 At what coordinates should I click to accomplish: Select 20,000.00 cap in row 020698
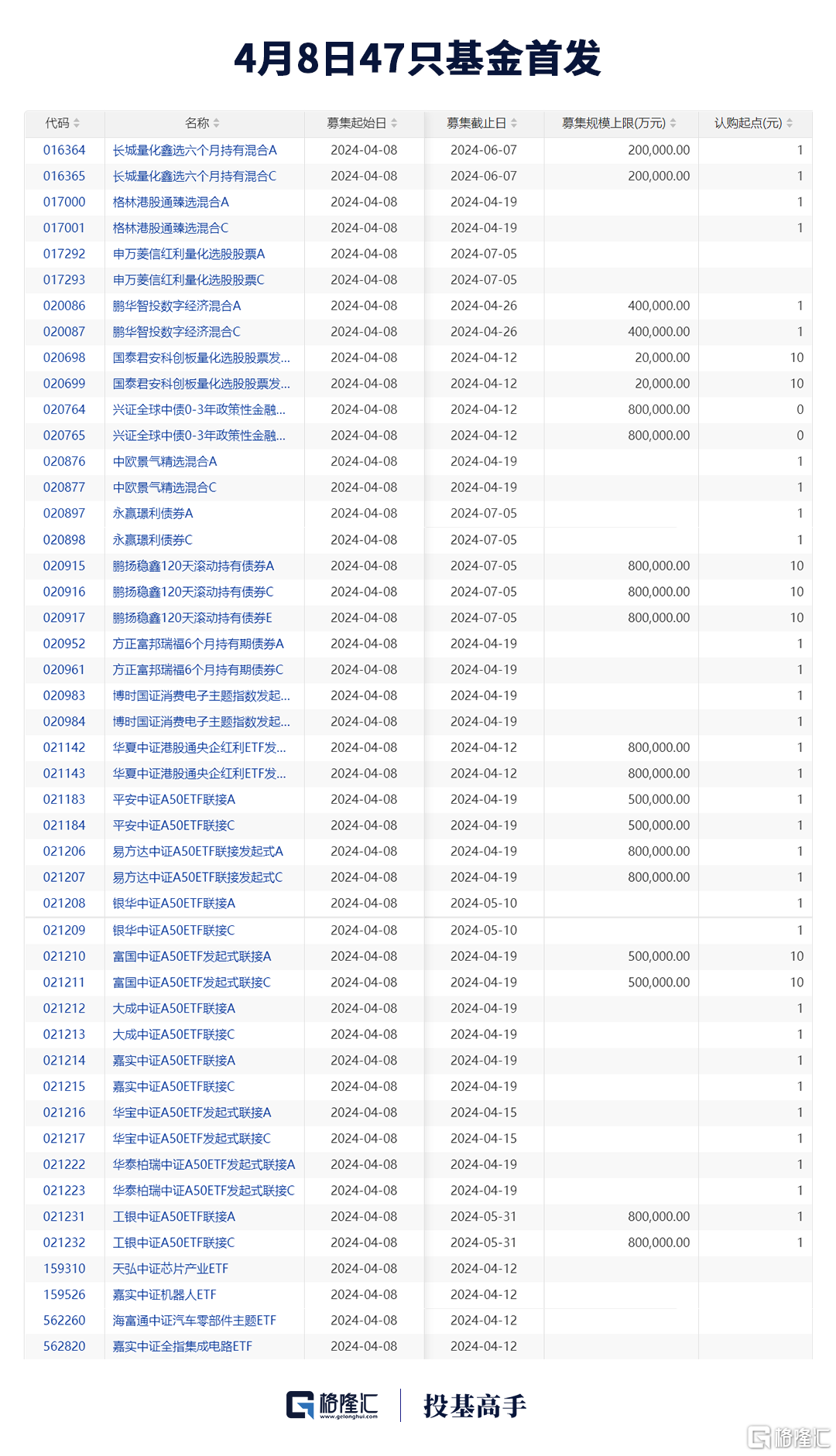663,357
